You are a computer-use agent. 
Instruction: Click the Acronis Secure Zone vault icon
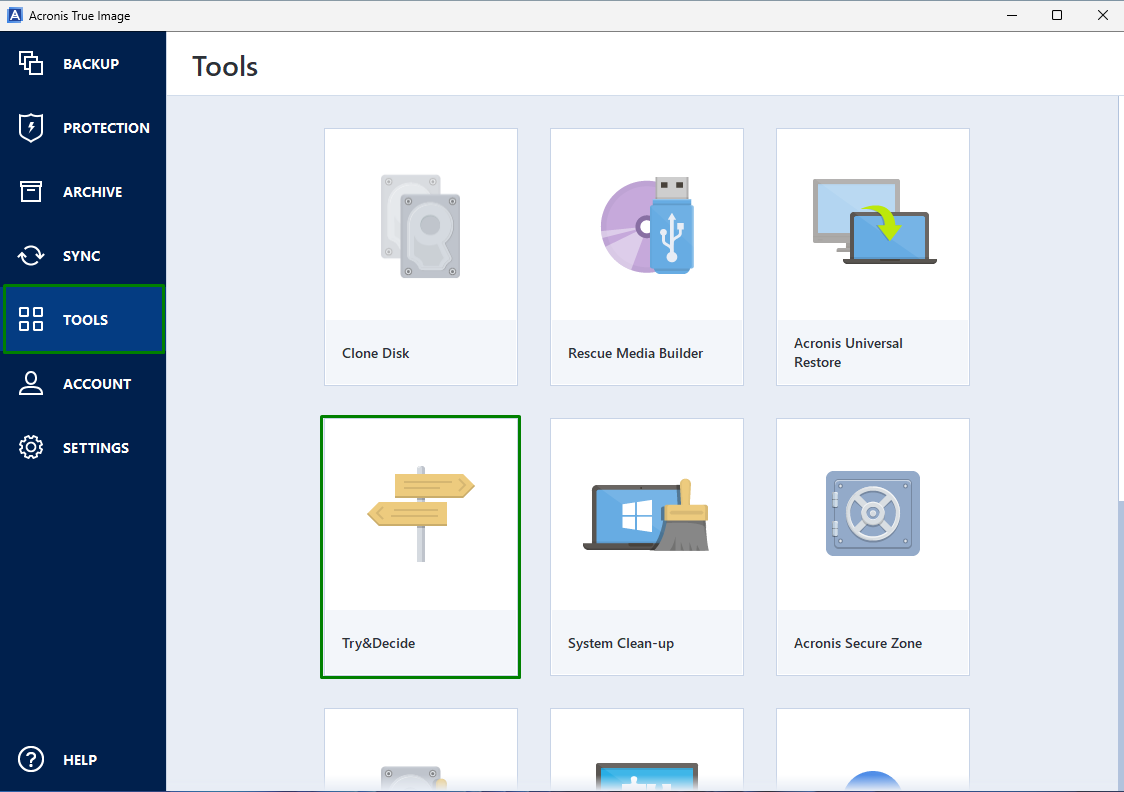tap(872, 514)
